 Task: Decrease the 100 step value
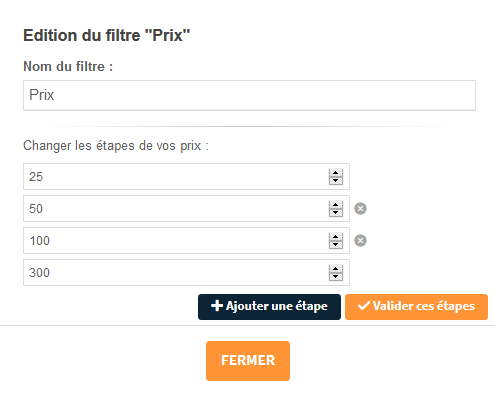pos(336,245)
